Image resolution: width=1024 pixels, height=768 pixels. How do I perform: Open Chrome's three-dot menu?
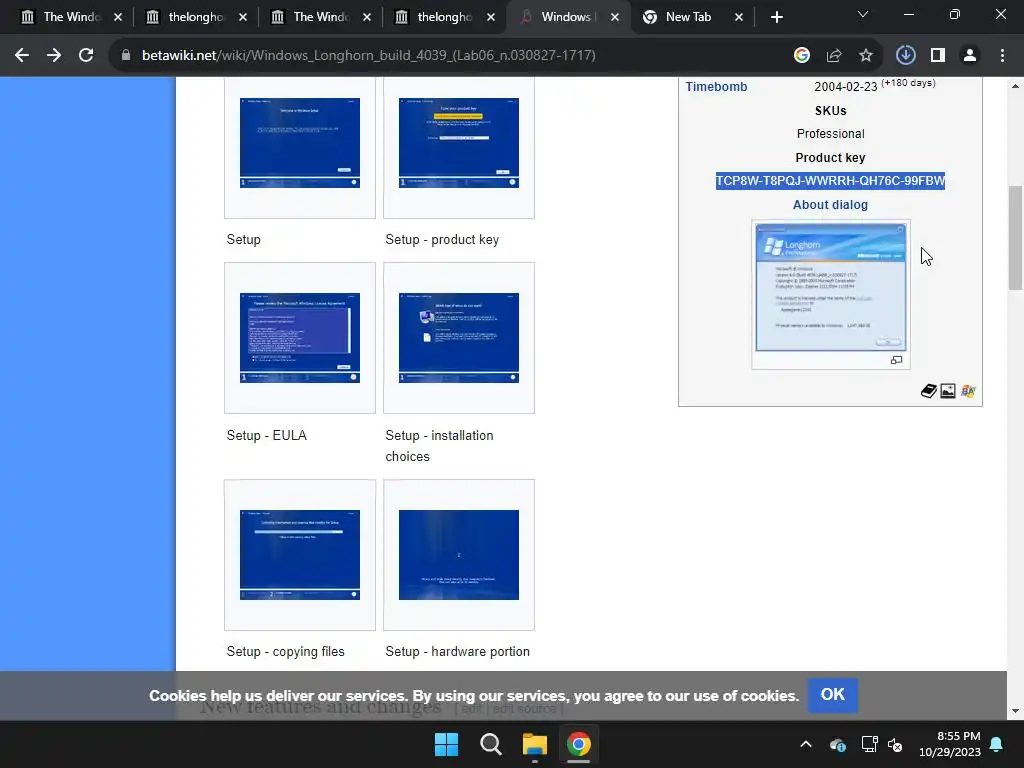pos(1002,56)
